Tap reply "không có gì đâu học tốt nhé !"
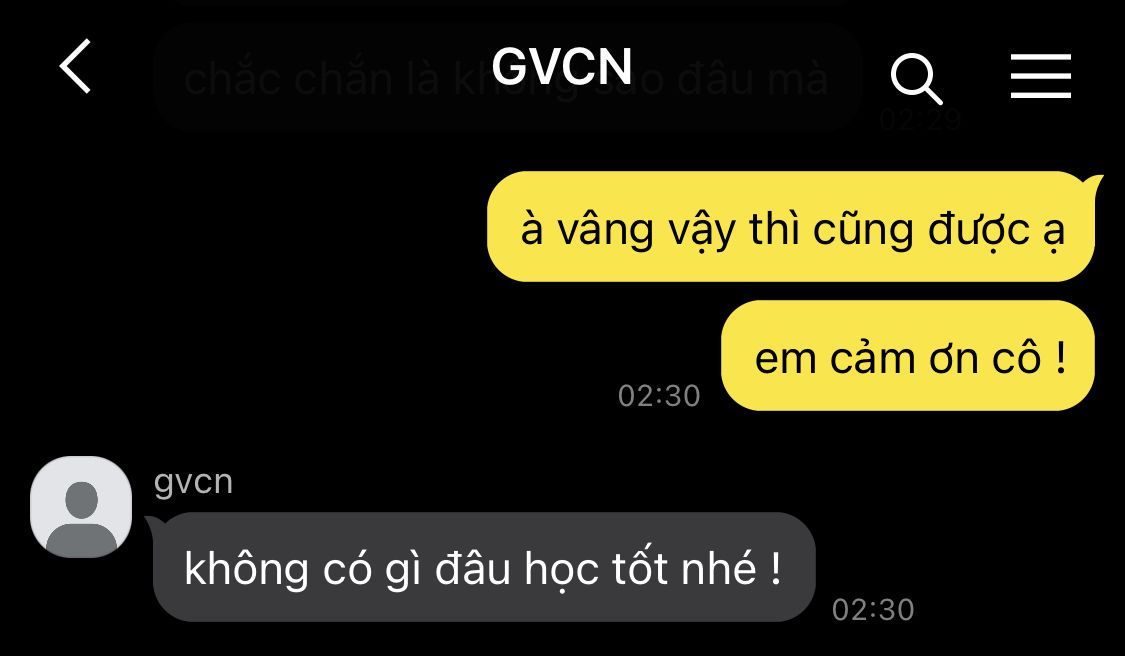 [x=484, y=567]
